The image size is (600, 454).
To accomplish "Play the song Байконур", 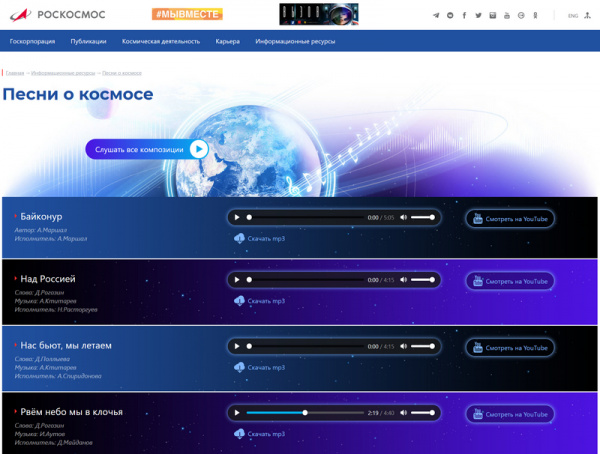I will 236,217.
